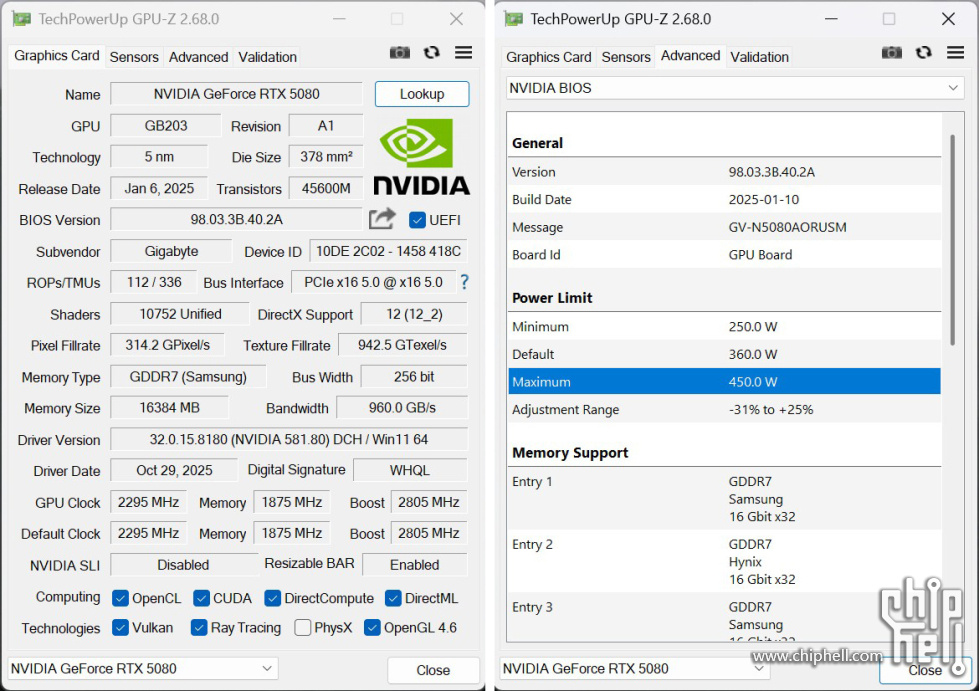Open the hamburger menu in left window
The image size is (979, 691).
(463, 53)
